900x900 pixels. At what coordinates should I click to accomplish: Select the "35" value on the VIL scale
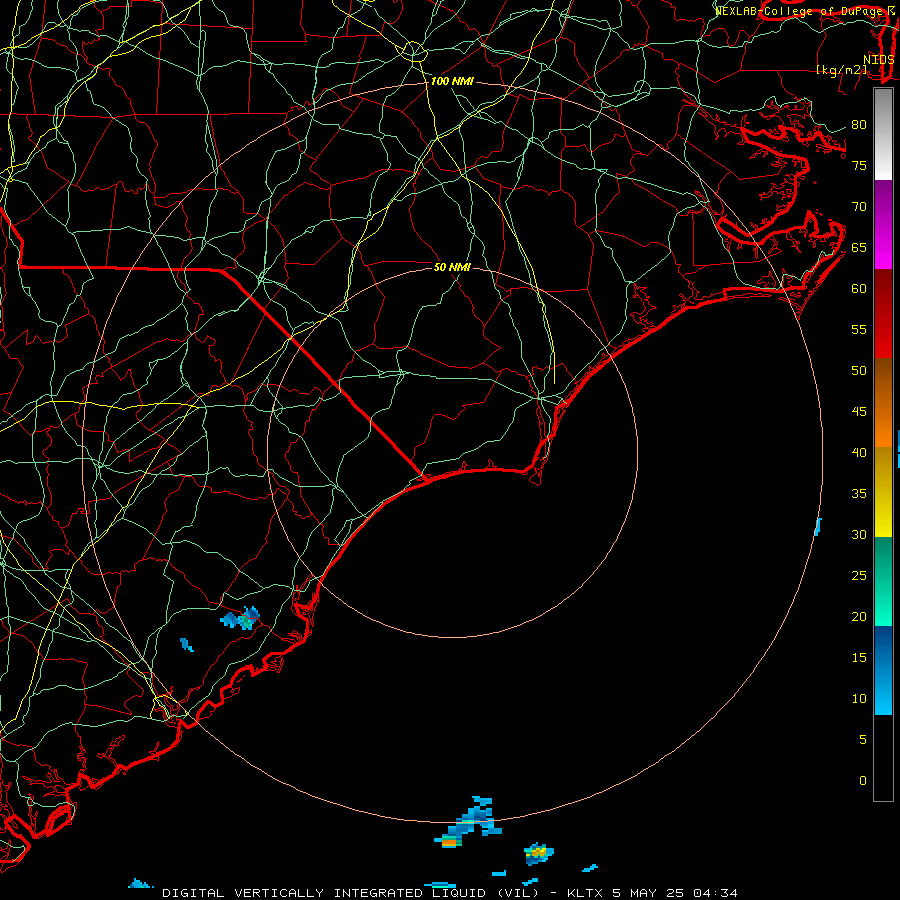[x=859, y=494]
